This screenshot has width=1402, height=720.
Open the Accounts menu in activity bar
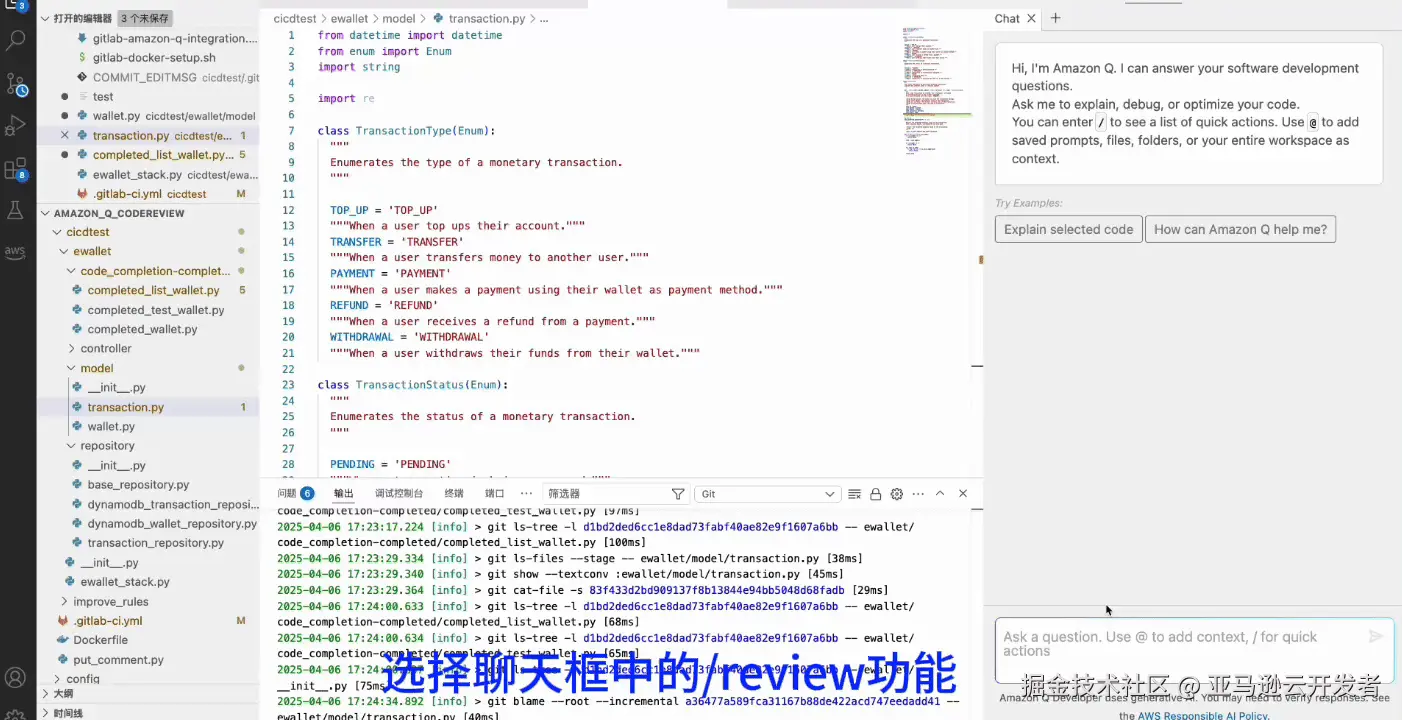(x=16, y=679)
